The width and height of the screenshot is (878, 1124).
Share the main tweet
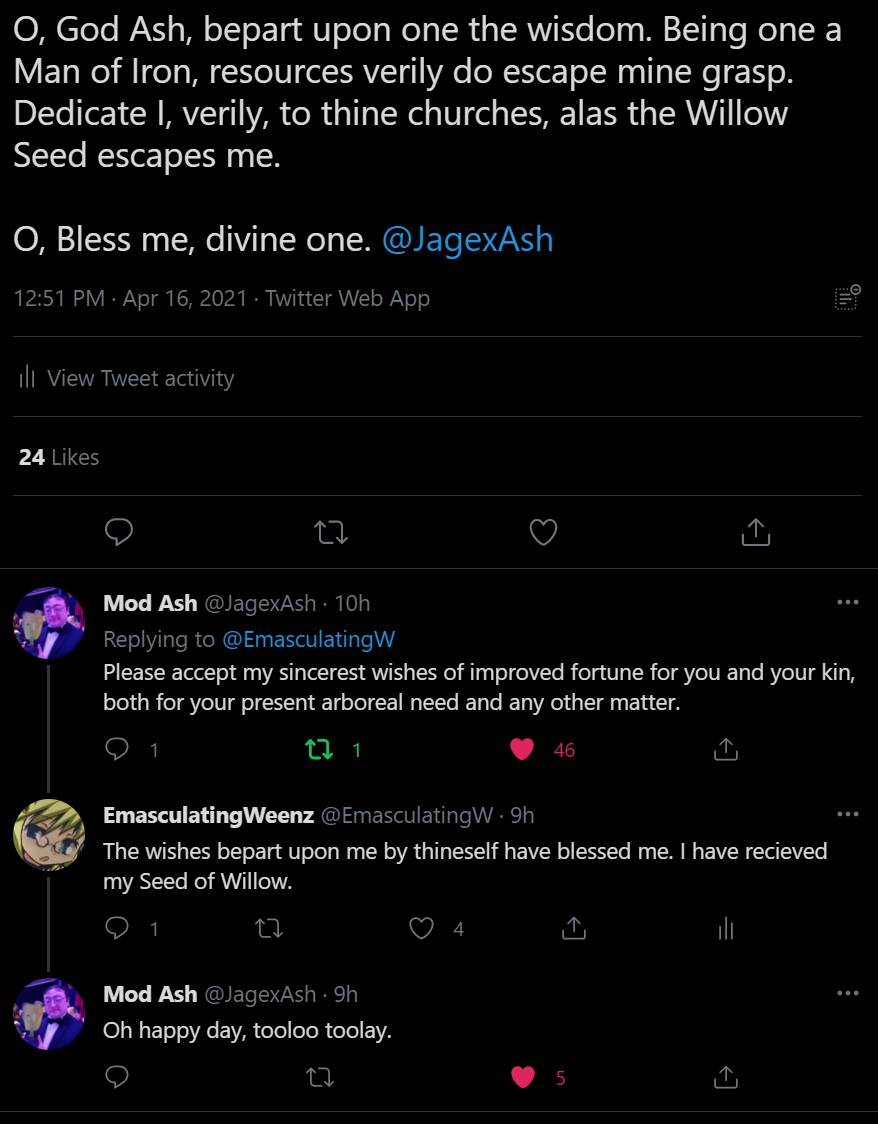(x=755, y=532)
